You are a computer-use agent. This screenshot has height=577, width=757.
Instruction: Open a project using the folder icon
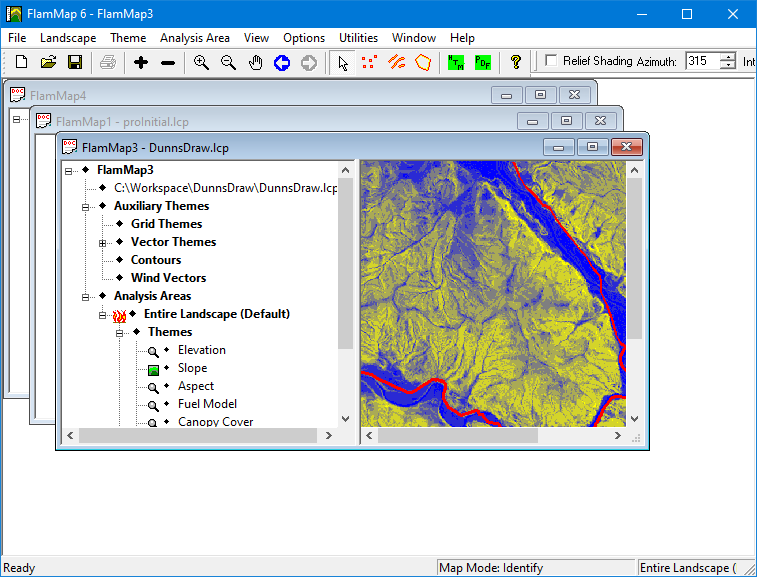pos(48,62)
